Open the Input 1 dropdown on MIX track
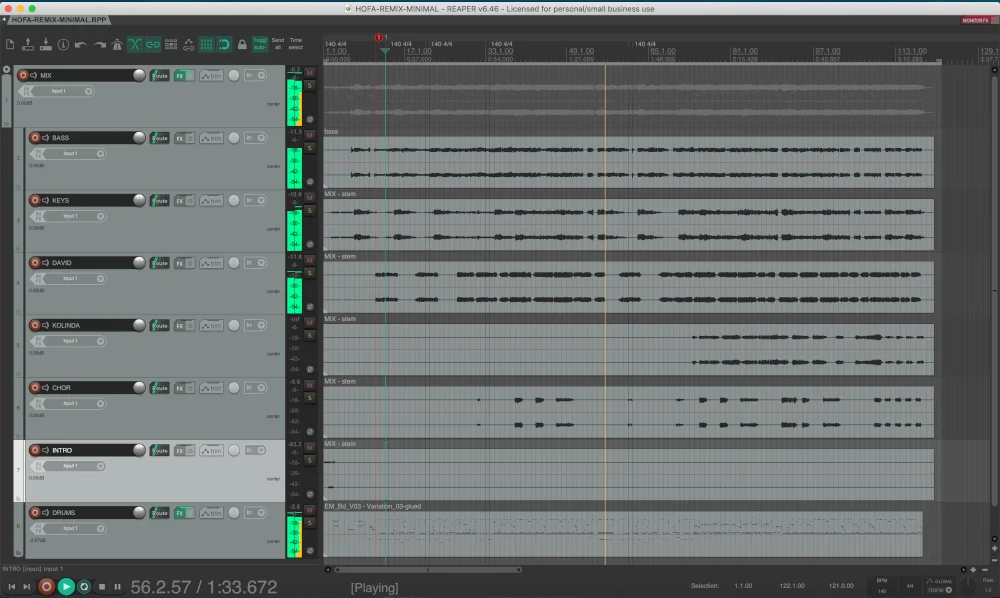This screenshot has height=598, width=1000. point(59,91)
